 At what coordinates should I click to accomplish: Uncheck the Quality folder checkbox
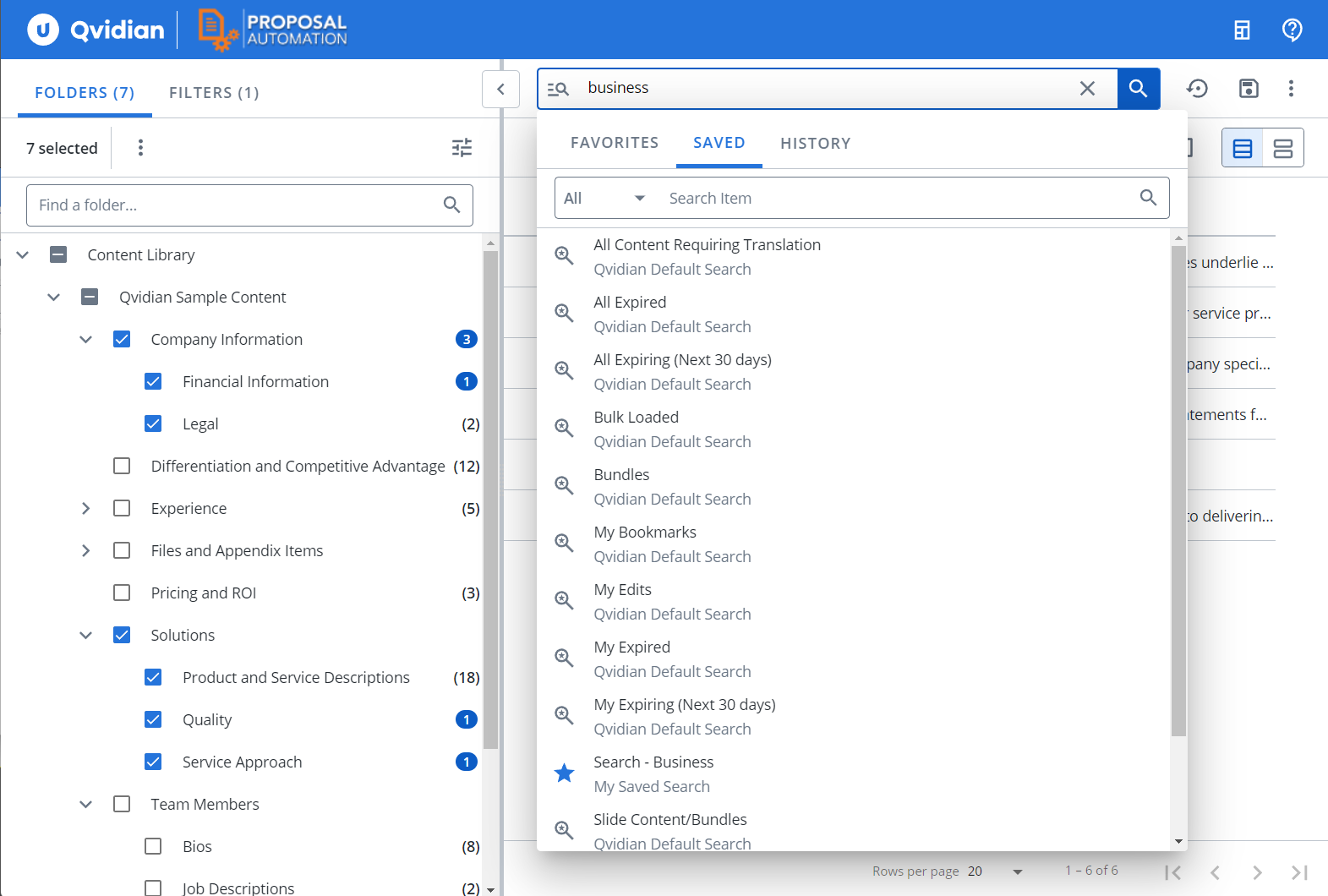point(153,719)
